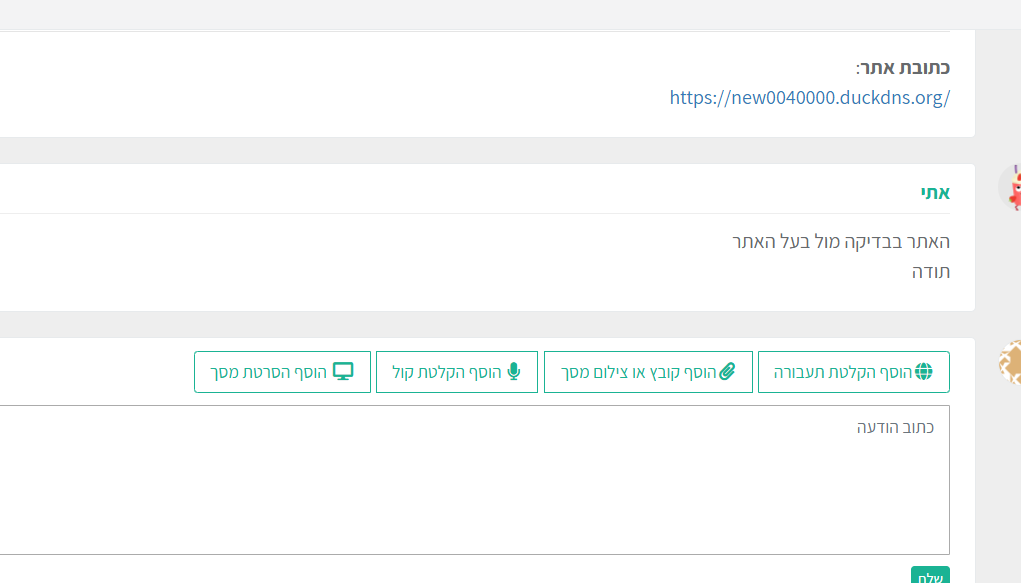Click the message text האתר בבדיקה מול בעל האתר
1021x583 pixels.
coord(840,241)
